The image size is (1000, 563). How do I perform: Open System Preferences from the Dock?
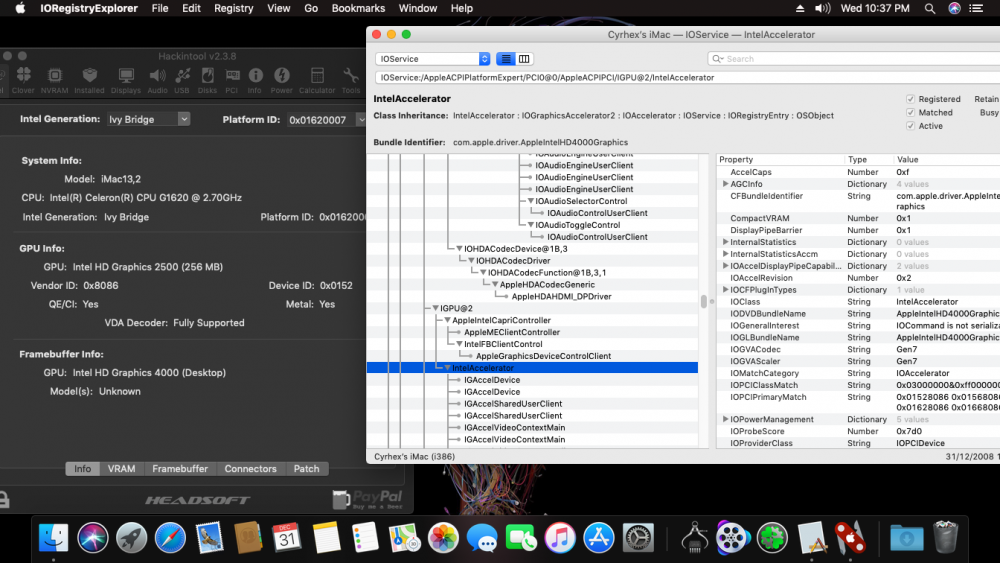click(x=638, y=537)
